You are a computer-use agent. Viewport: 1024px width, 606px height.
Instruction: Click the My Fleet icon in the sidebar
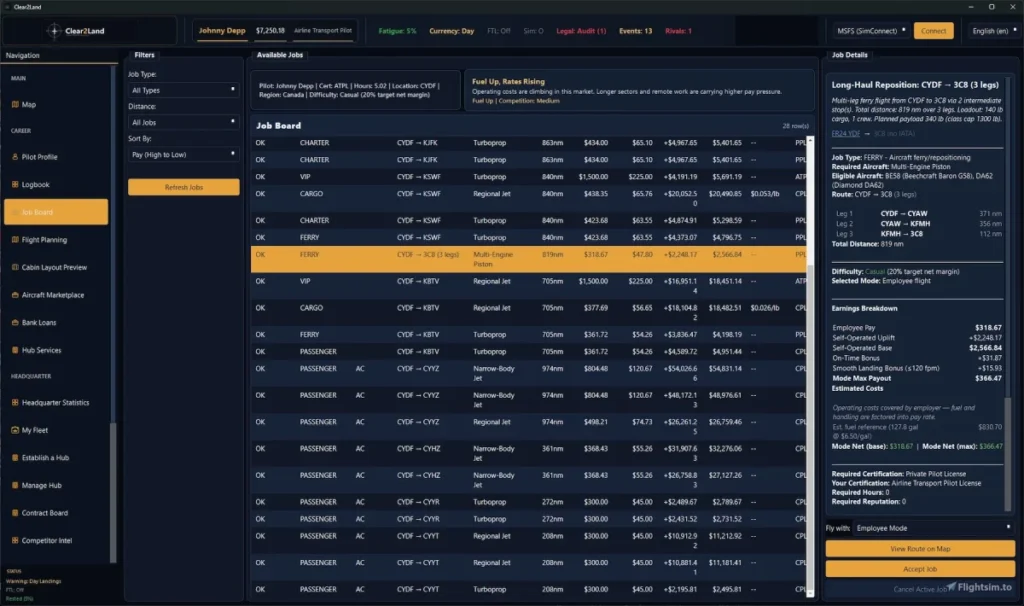15,430
